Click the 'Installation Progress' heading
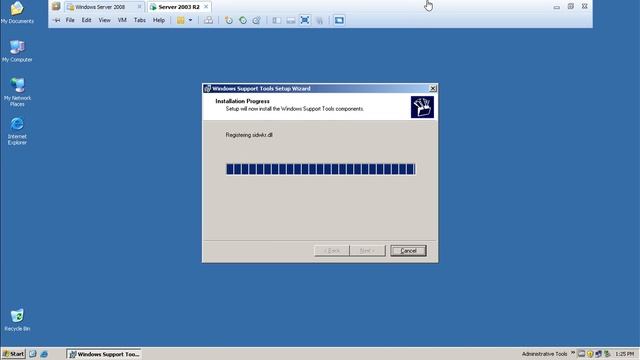Viewport: 640px width, 360px height. [x=242, y=101]
